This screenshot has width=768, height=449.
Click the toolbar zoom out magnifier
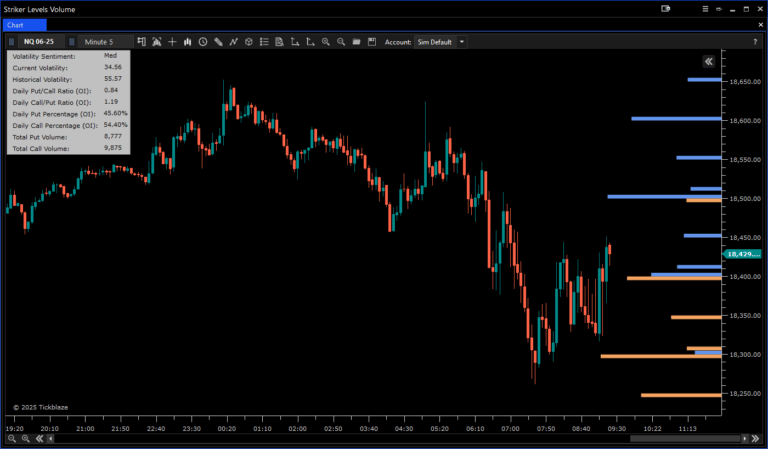[x=341, y=42]
